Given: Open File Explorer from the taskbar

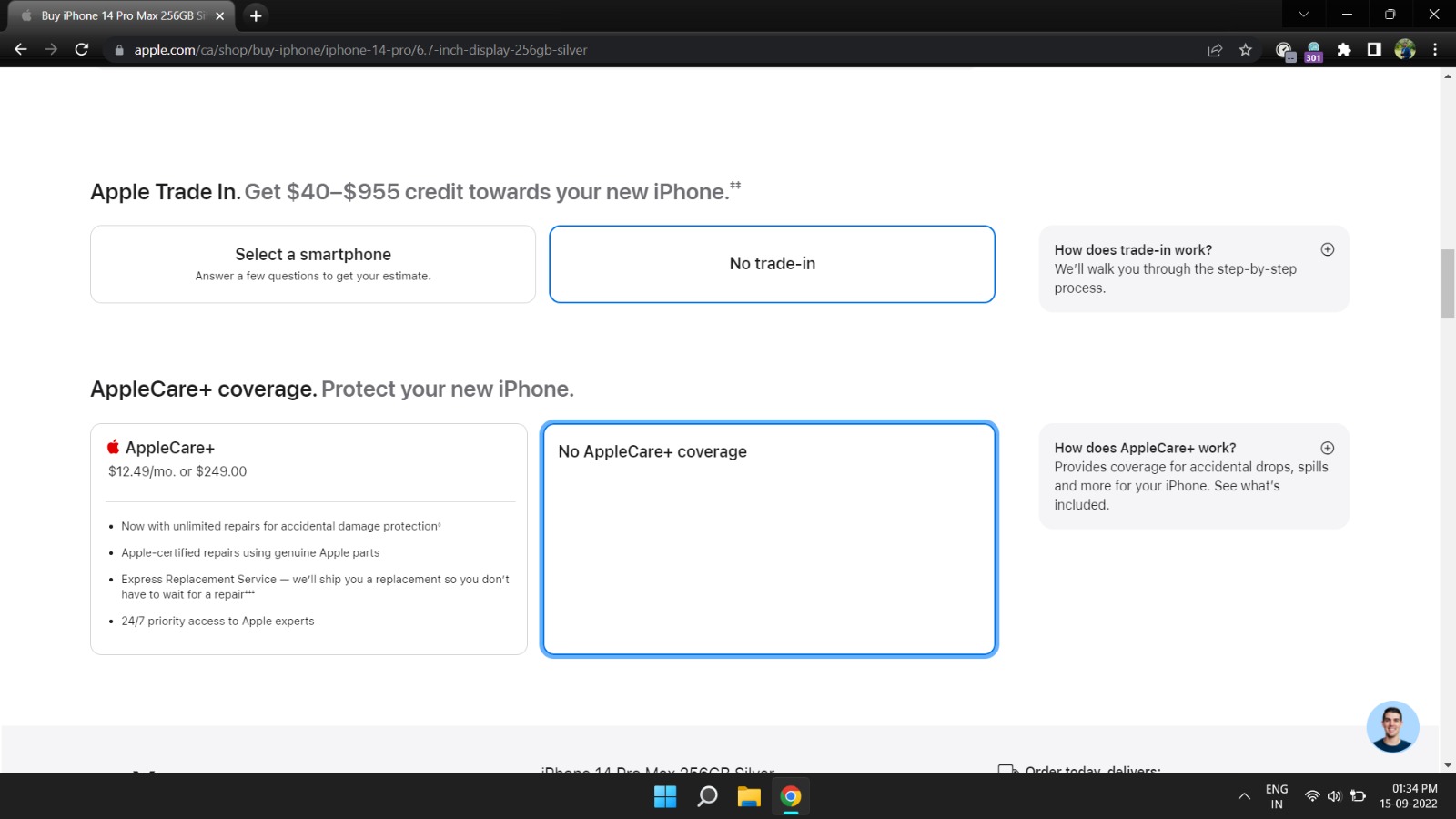Looking at the screenshot, I should [x=749, y=796].
